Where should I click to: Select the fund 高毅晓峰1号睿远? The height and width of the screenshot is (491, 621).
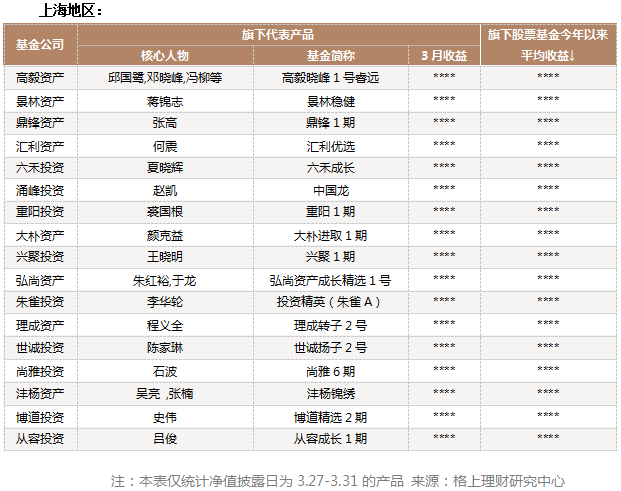tap(331, 78)
